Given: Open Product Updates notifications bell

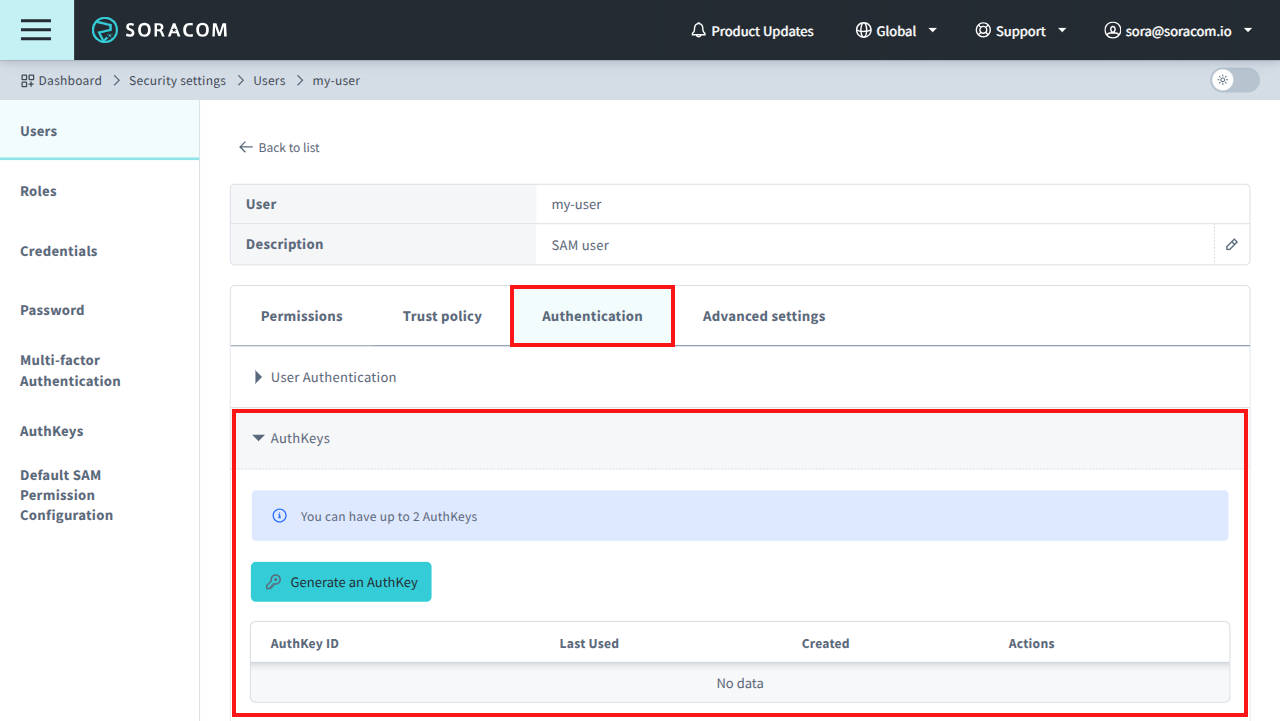Looking at the screenshot, I should point(698,30).
